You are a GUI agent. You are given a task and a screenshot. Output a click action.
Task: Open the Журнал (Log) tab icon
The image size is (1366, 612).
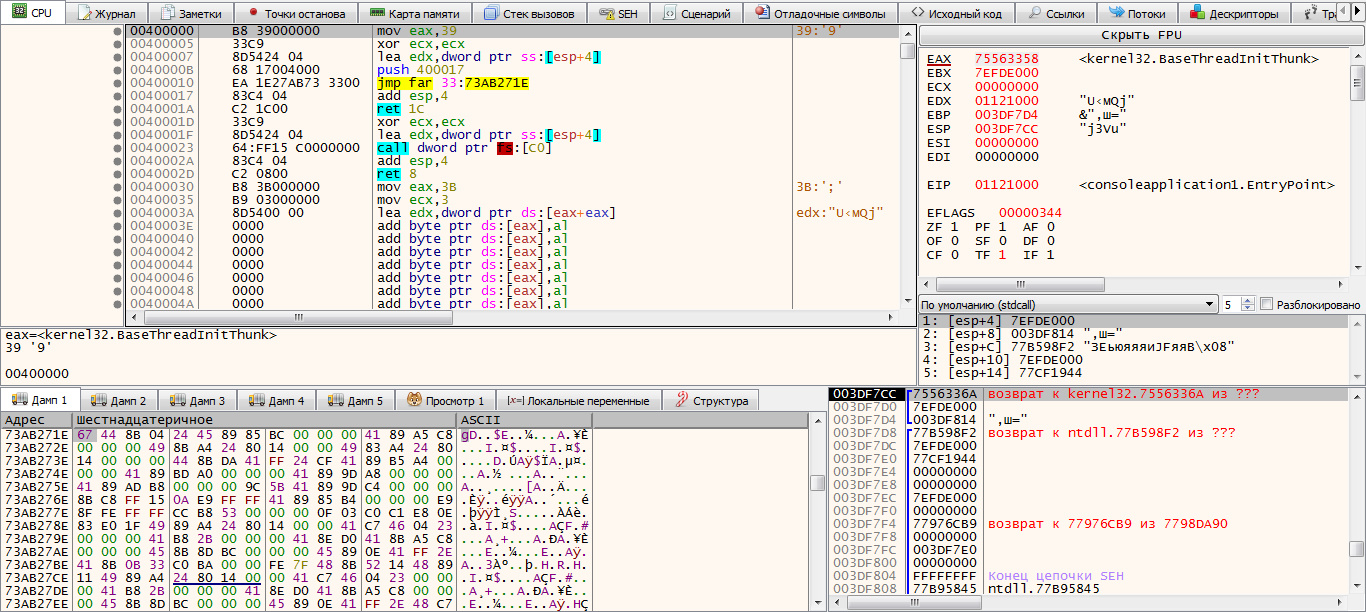84,14
